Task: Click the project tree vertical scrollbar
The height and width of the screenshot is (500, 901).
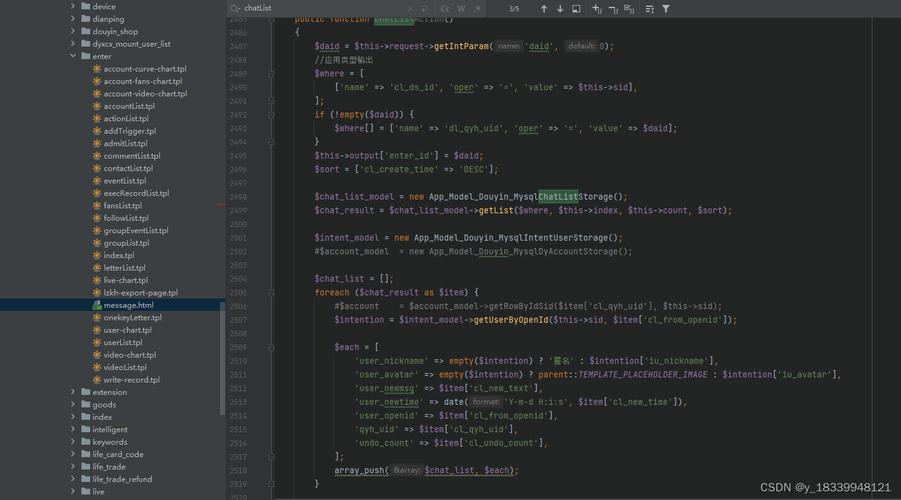Action: point(222,357)
